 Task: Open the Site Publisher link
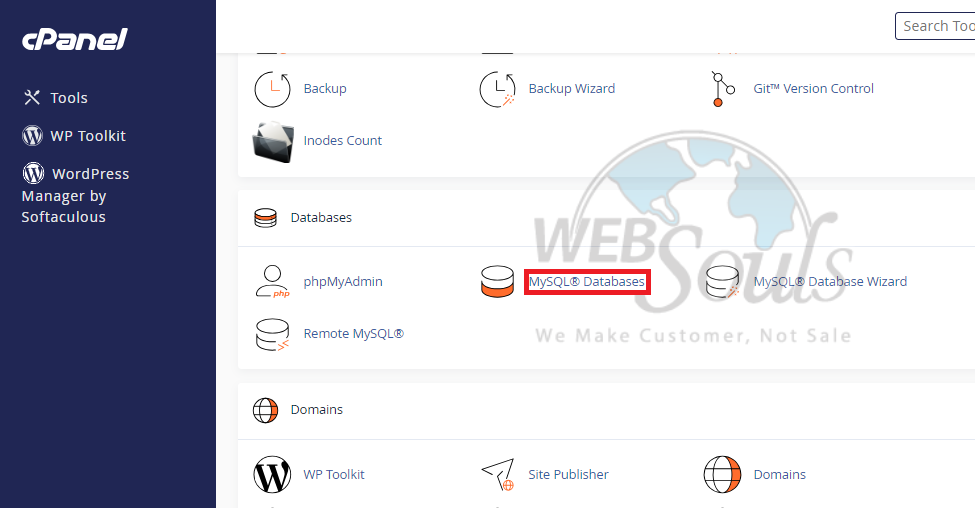568,474
